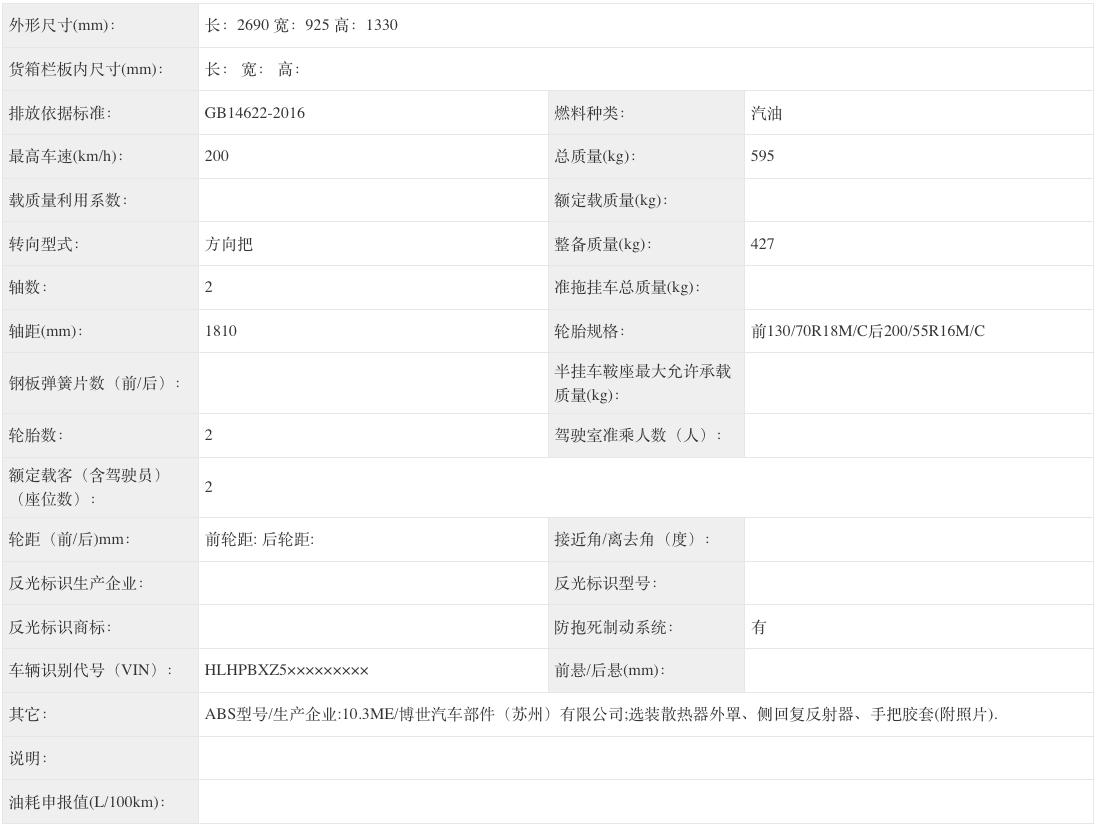Viewport: 1100px width, 833px height.
Task: Click the 反光标识商标 label
Action: 60,627
